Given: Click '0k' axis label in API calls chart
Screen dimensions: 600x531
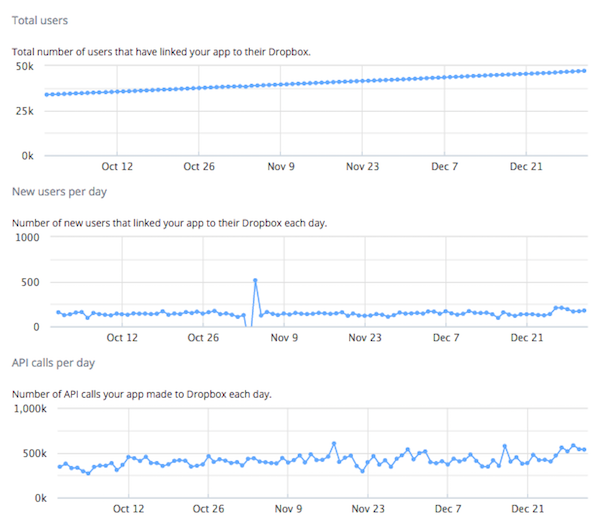Looking at the screenshot, I should point(41,498).
